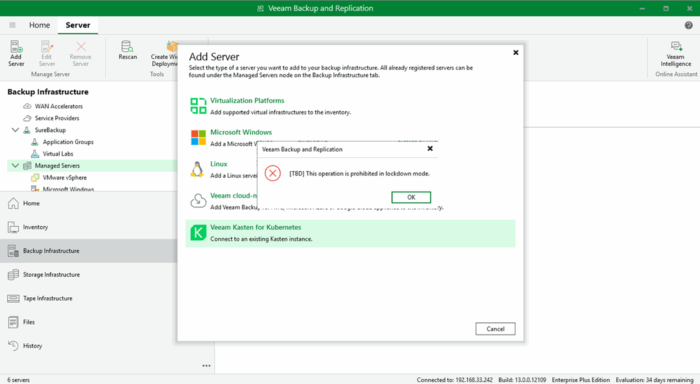Click the Virtual Labs tree icon
Viewport: 700px width, 384px height.
point(35,154)
